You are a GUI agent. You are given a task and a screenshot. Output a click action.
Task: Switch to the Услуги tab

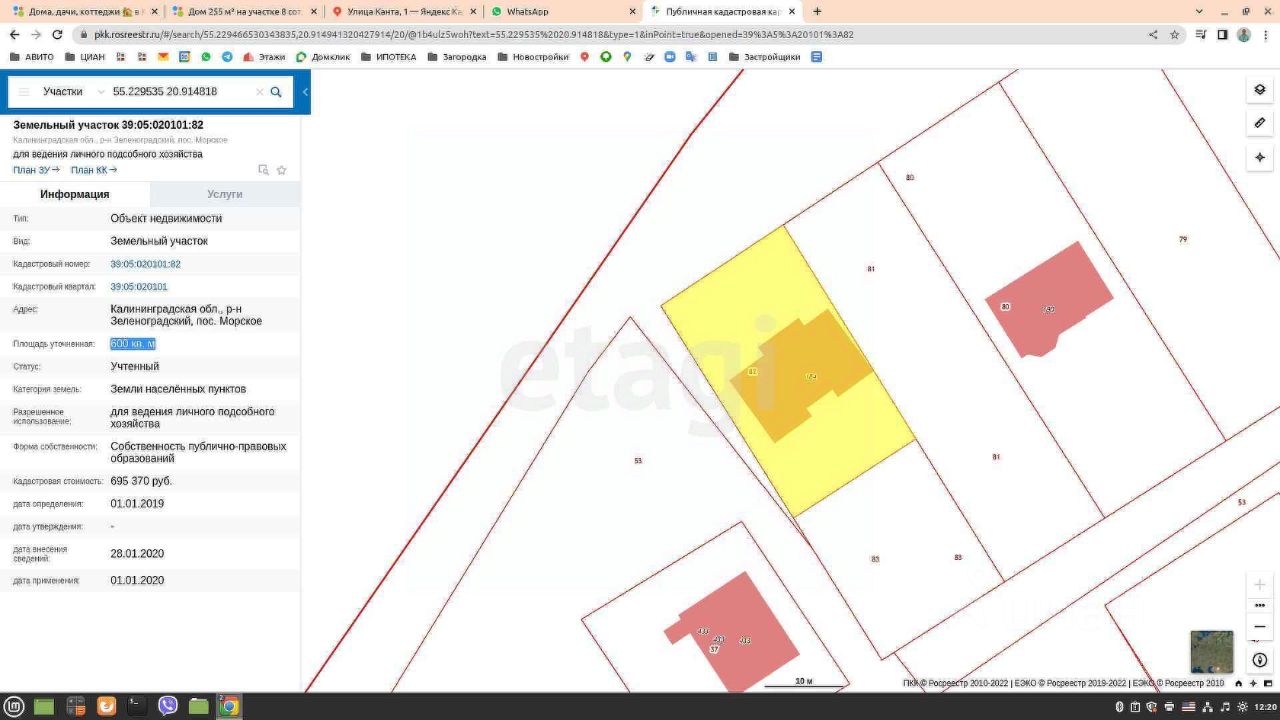pyautogui.click(x=225, y=194)
